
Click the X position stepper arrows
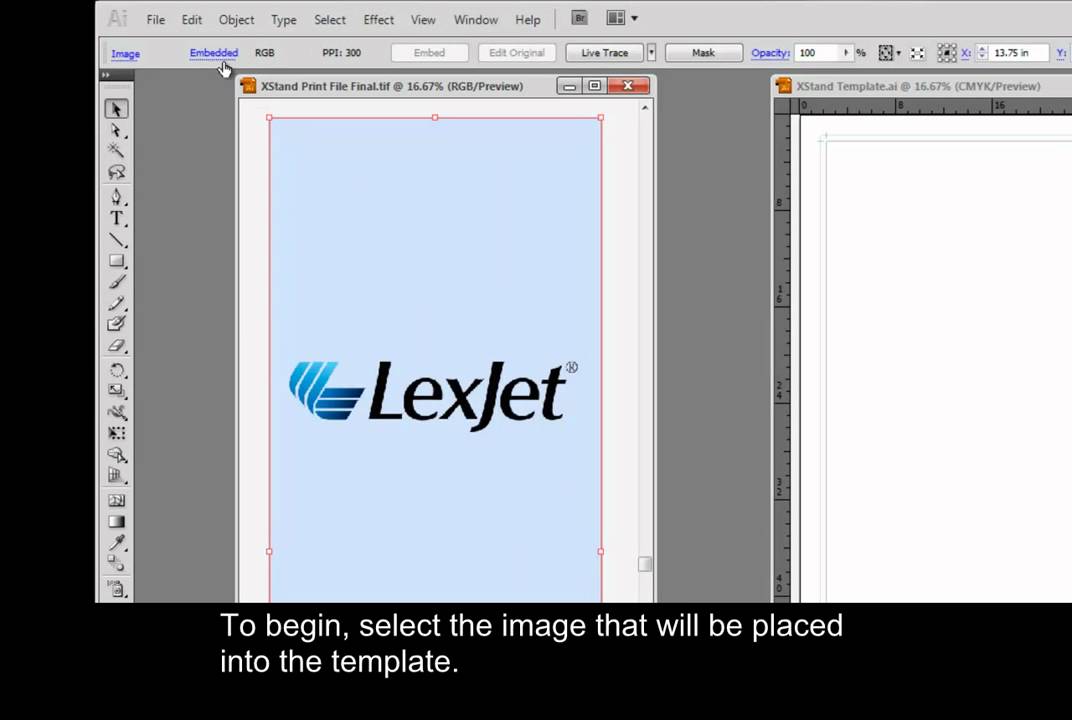982,53
